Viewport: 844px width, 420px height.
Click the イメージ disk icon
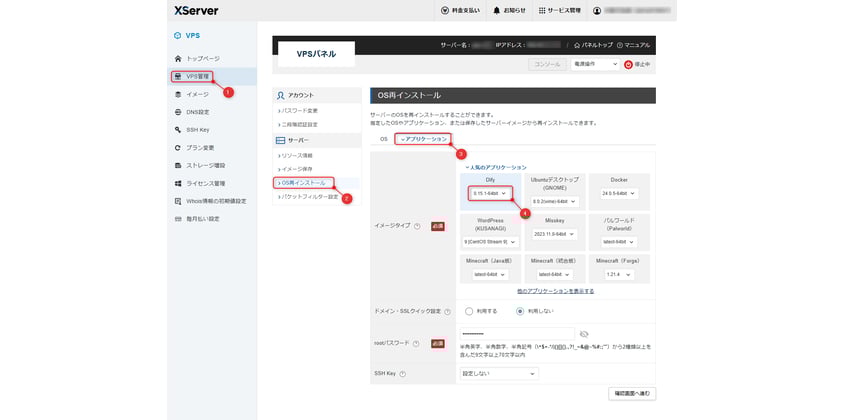click(178, 94)
